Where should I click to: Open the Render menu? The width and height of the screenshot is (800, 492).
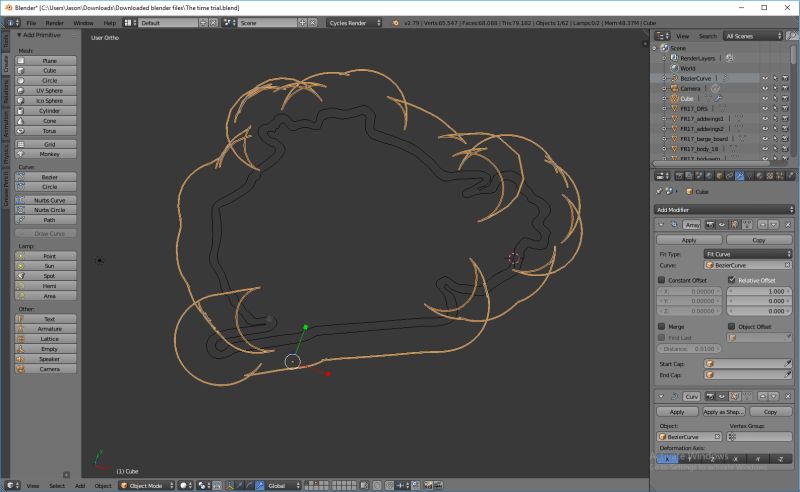point(55,23)
